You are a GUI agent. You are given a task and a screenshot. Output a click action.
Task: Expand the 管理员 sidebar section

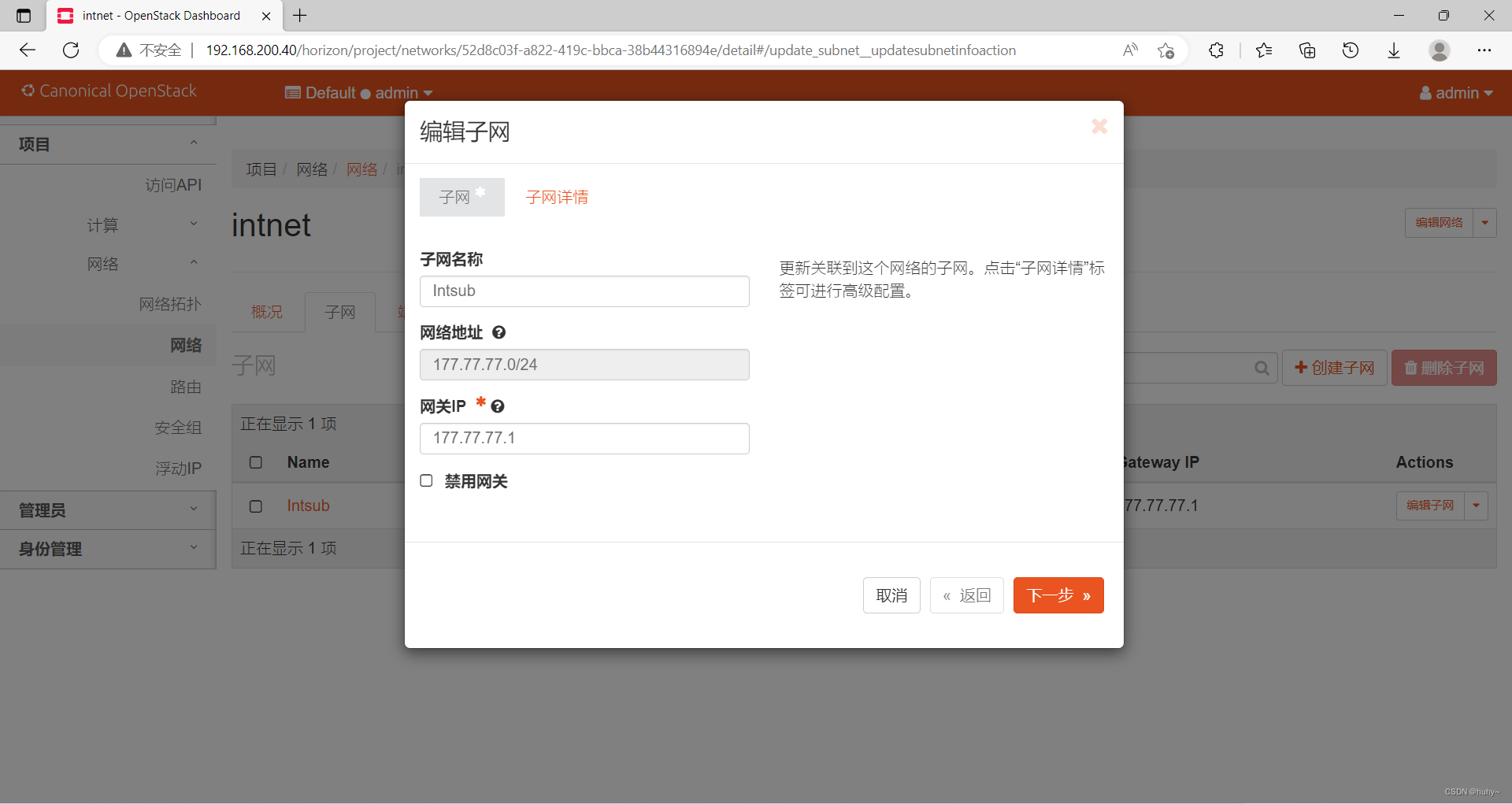(108, 510)
